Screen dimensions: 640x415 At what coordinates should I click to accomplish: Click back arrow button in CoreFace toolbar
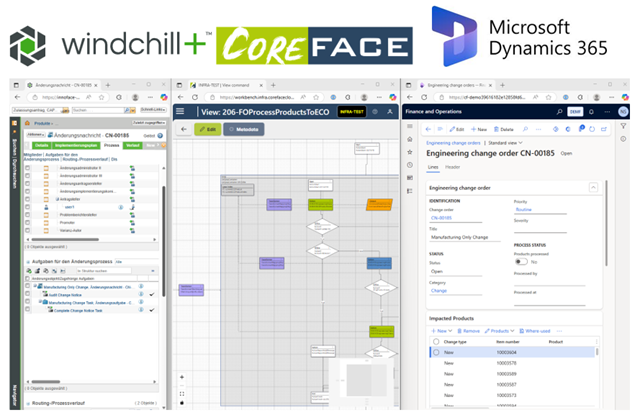point(184,129)
